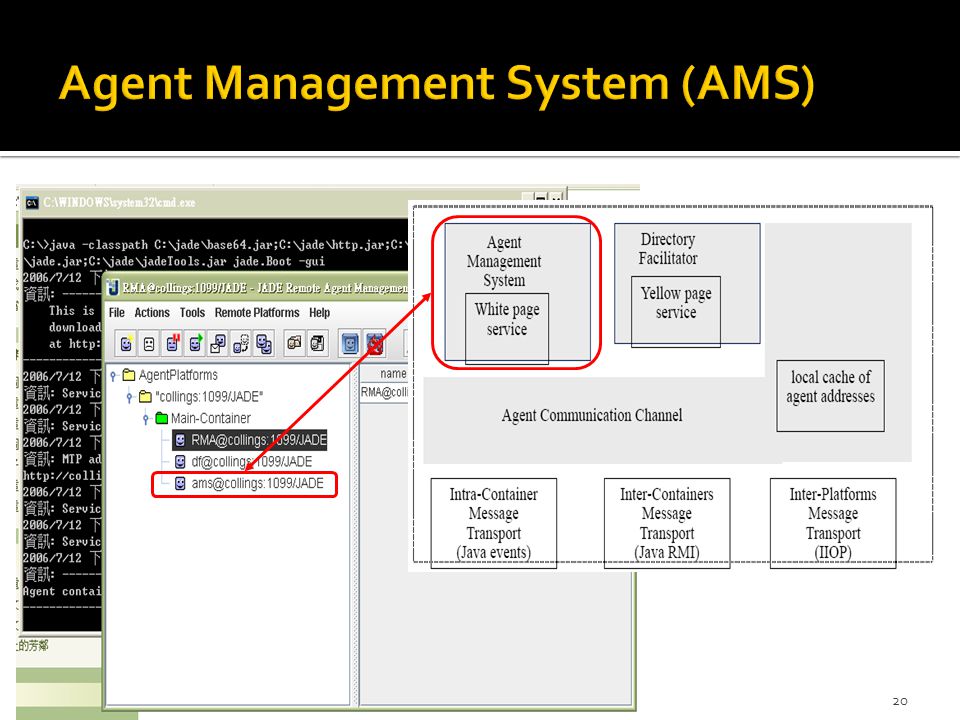
Task: Click the cmd.exe title bar icon
Action: pyautogui.click(x=32, y=203)
